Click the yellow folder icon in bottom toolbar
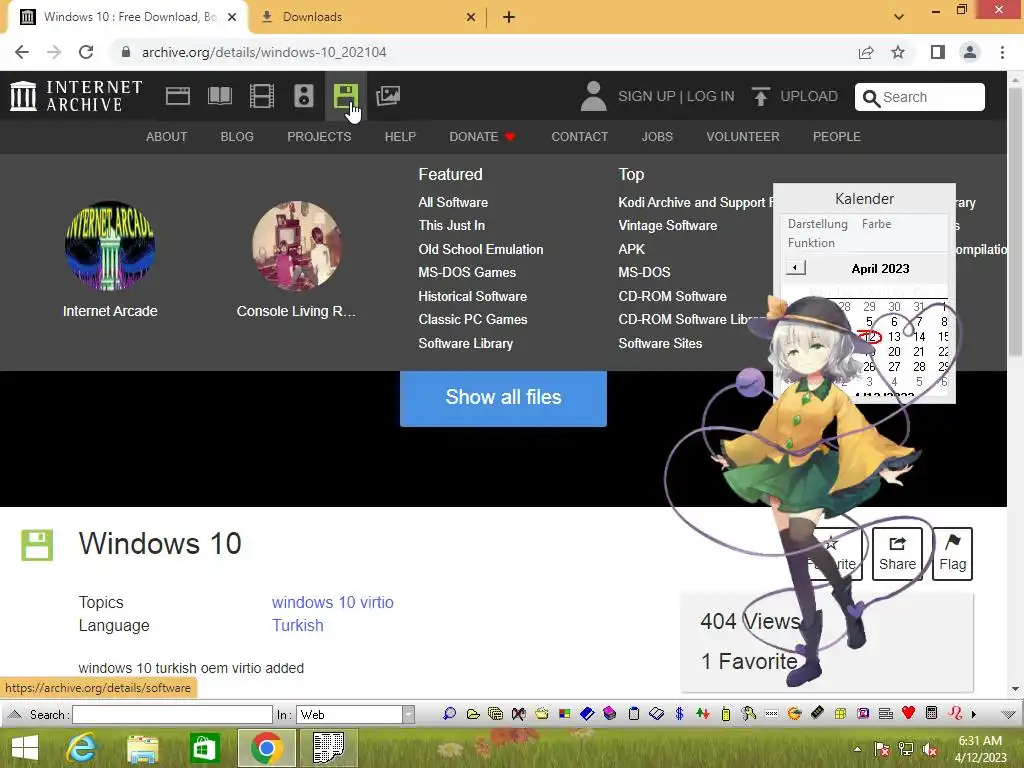The height and width of the screenshot is (768, 1024). [x=473, y=714]
